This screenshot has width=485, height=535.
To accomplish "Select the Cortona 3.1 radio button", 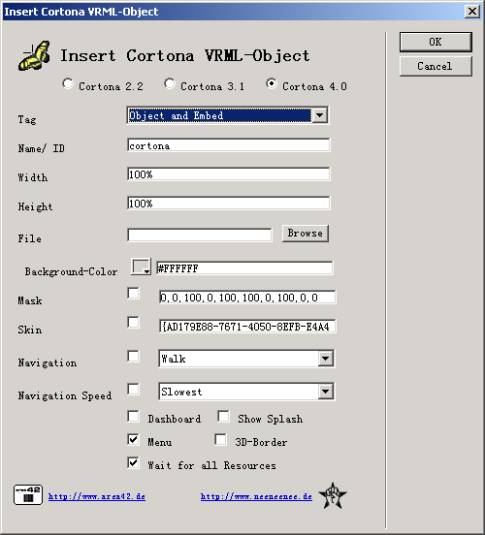I will click(169, 84).
